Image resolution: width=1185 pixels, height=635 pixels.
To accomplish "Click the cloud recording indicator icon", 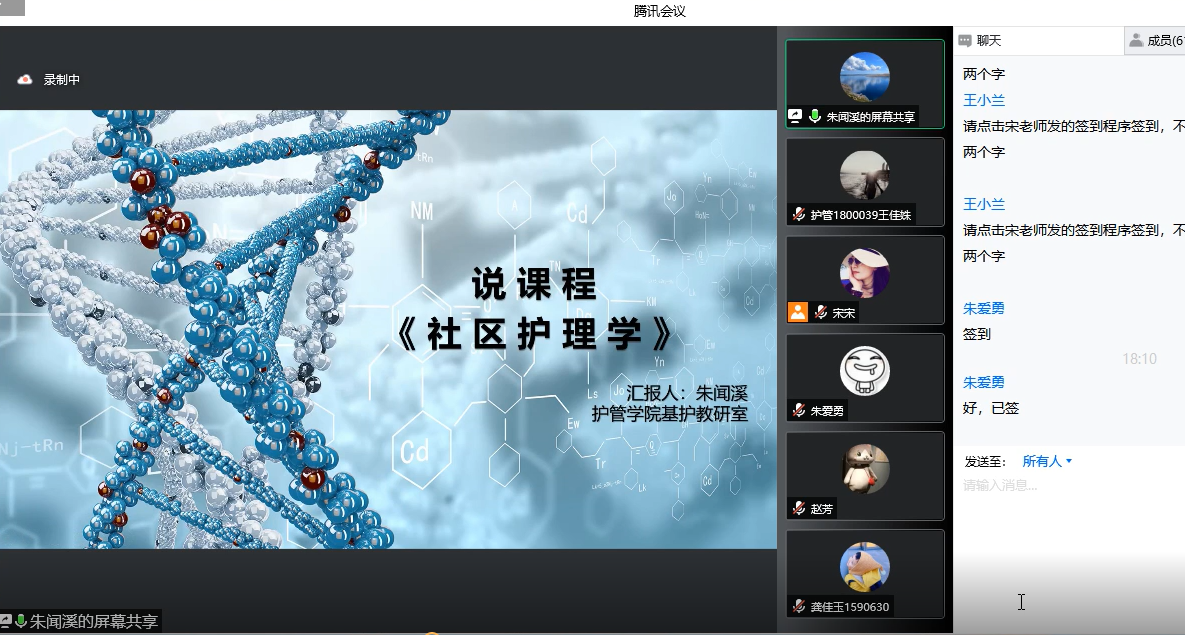I will pyautogui.click(x=25, y=80).
